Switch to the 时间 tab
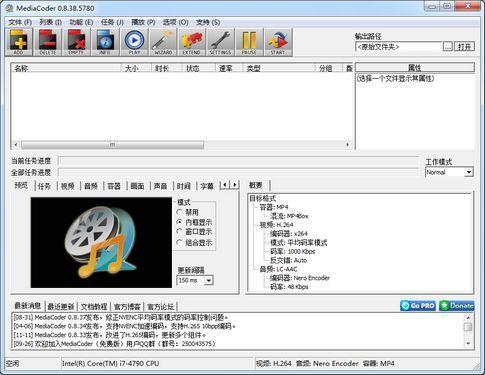The width and height of the screenshot is (485, 375). click(184, 186)
